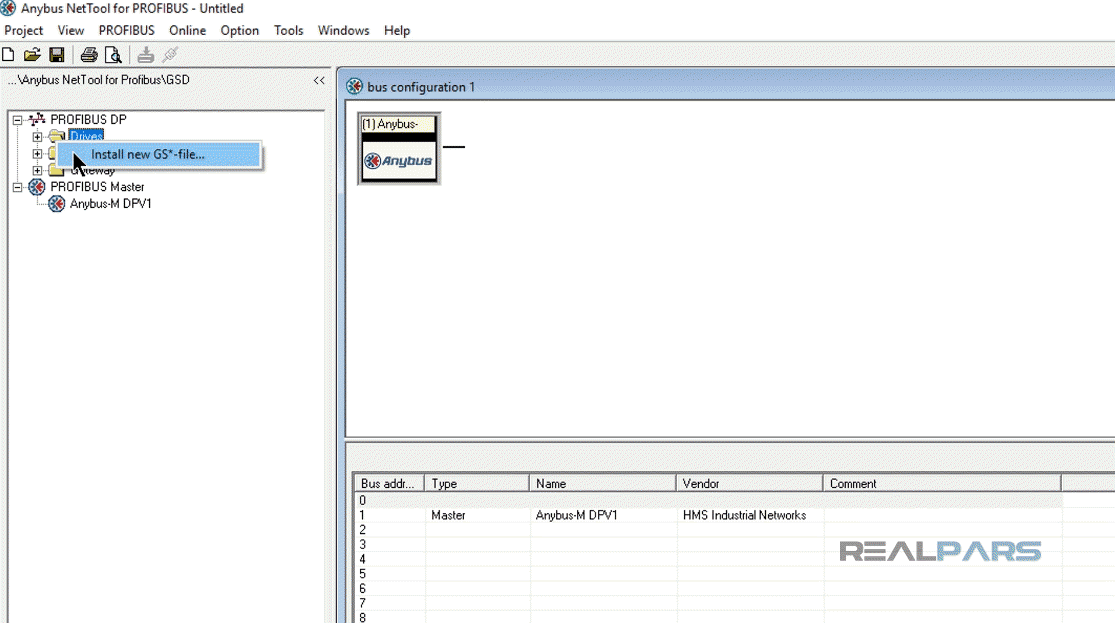The image size is (1115, 623).
Task: Open the Windows menu
Action: coord(343,31)
